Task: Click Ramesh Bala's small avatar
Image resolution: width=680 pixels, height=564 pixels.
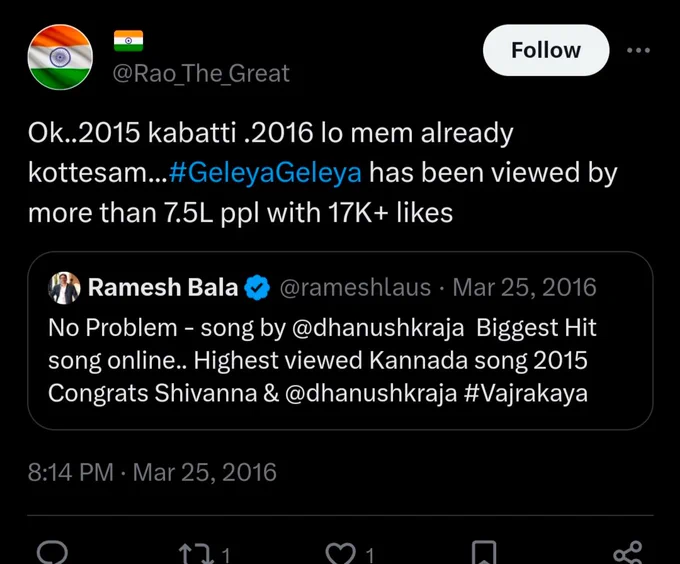Action: (64, 288)
